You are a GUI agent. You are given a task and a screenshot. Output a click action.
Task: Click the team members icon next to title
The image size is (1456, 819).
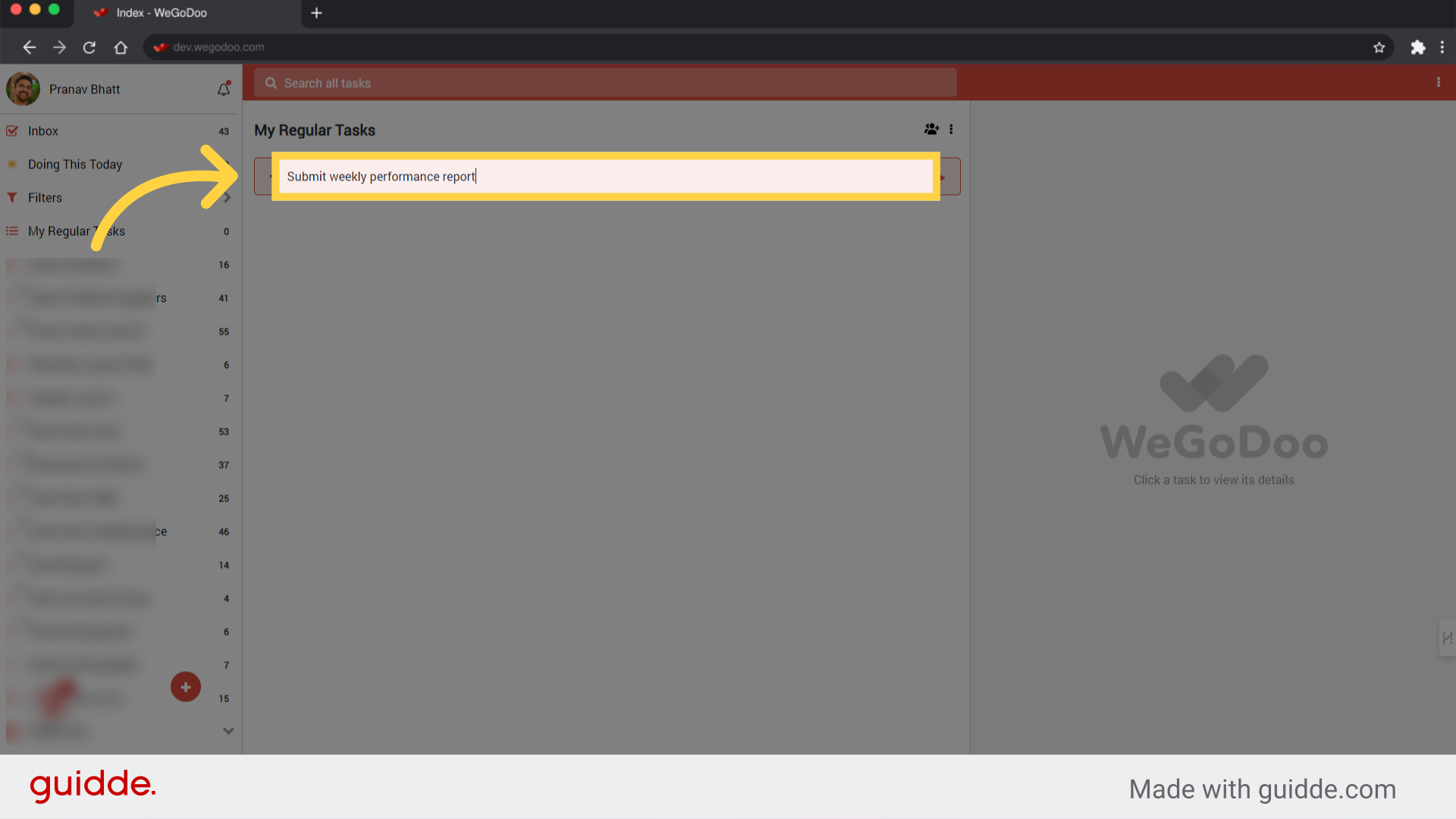click(931, 129)
